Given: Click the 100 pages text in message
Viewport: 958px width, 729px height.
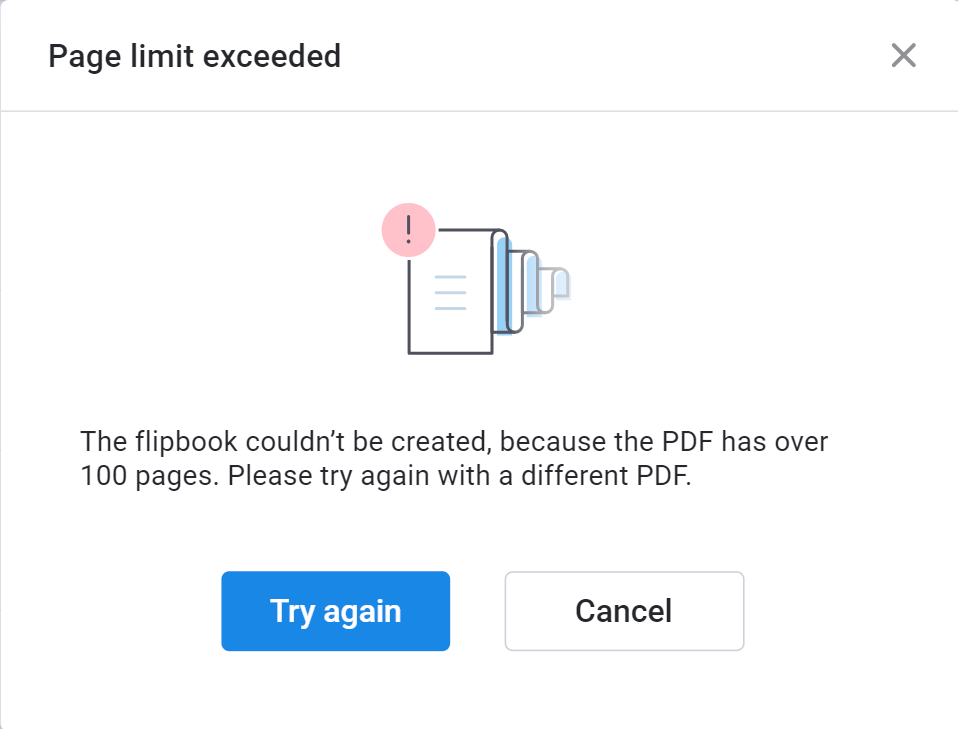Looking at the screenshot, I should click(149, 476).
